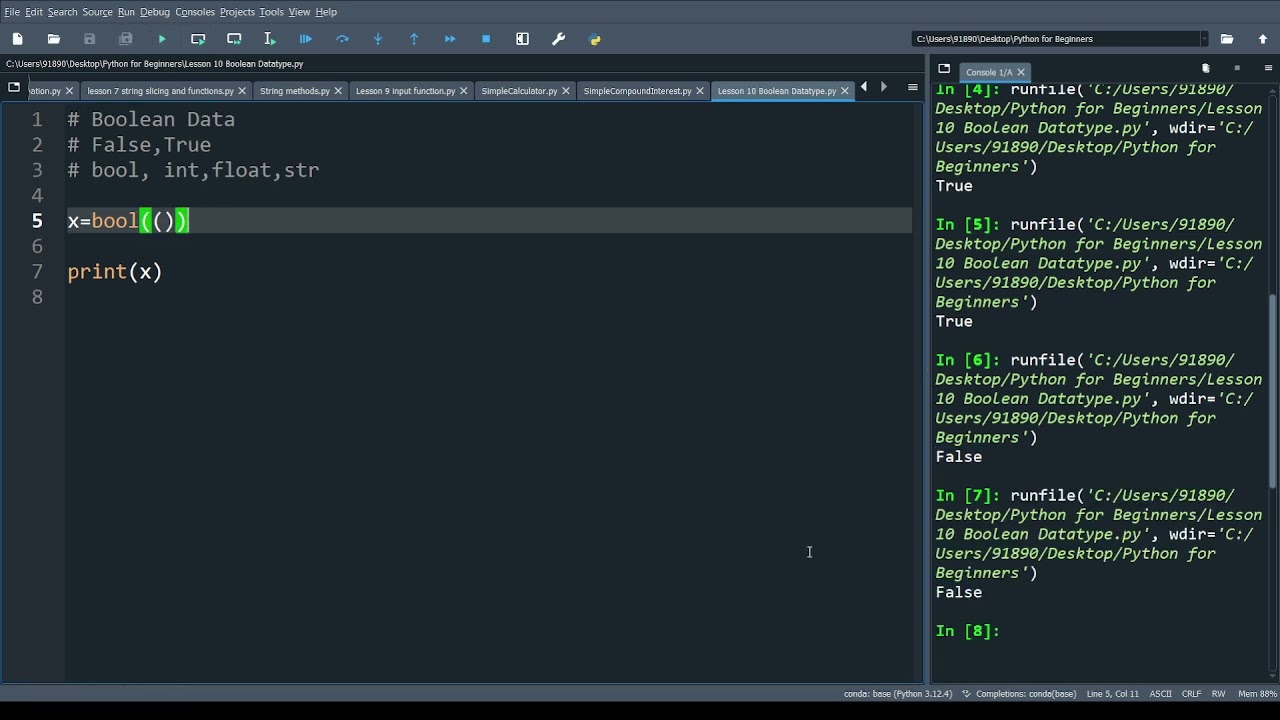Open the Run menu
1280x720 pixels.
pyautogui.click(x=126, y=12)
